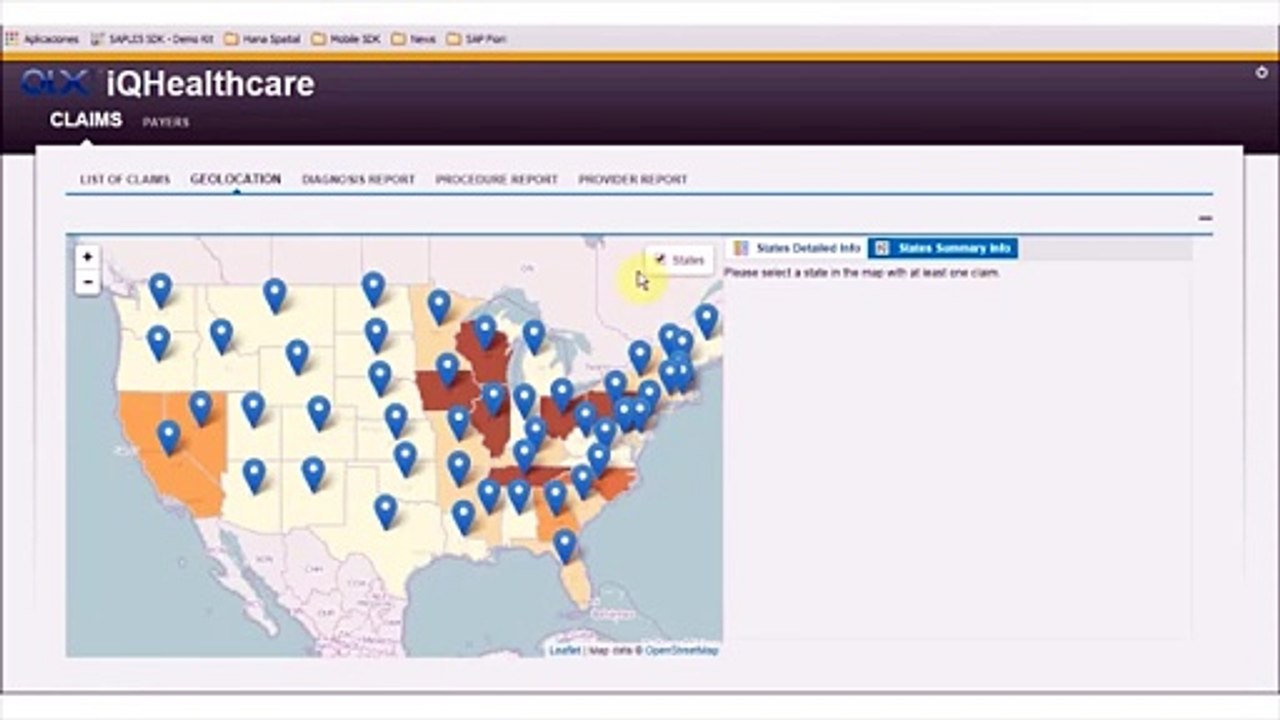The height and width of the screenshot is (720, 1280).
Task: Open the PROCEDURE REPORT tab
Action: click(496, 179)
